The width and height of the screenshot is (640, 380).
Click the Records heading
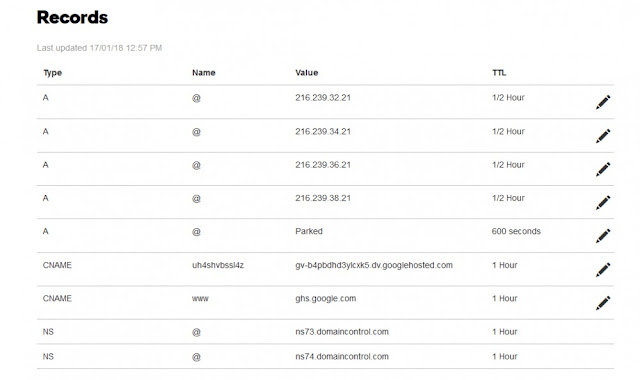[x=72, y=17]
